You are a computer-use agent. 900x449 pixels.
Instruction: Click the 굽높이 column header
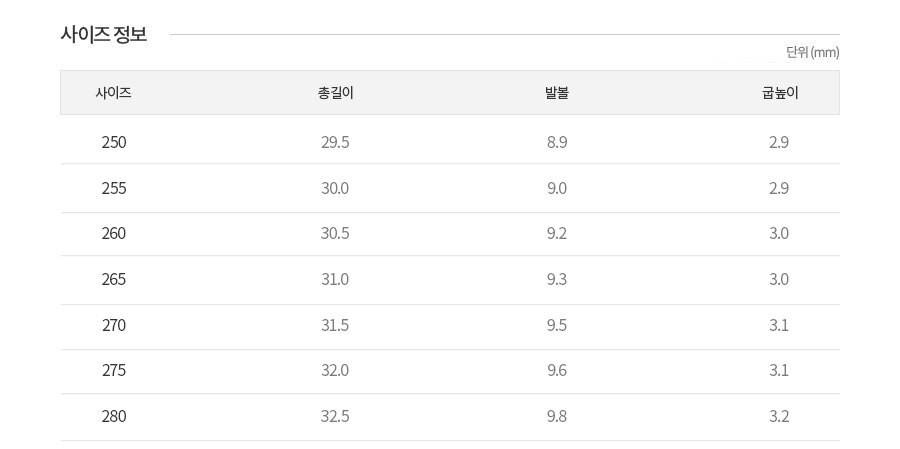coord(779,93)
